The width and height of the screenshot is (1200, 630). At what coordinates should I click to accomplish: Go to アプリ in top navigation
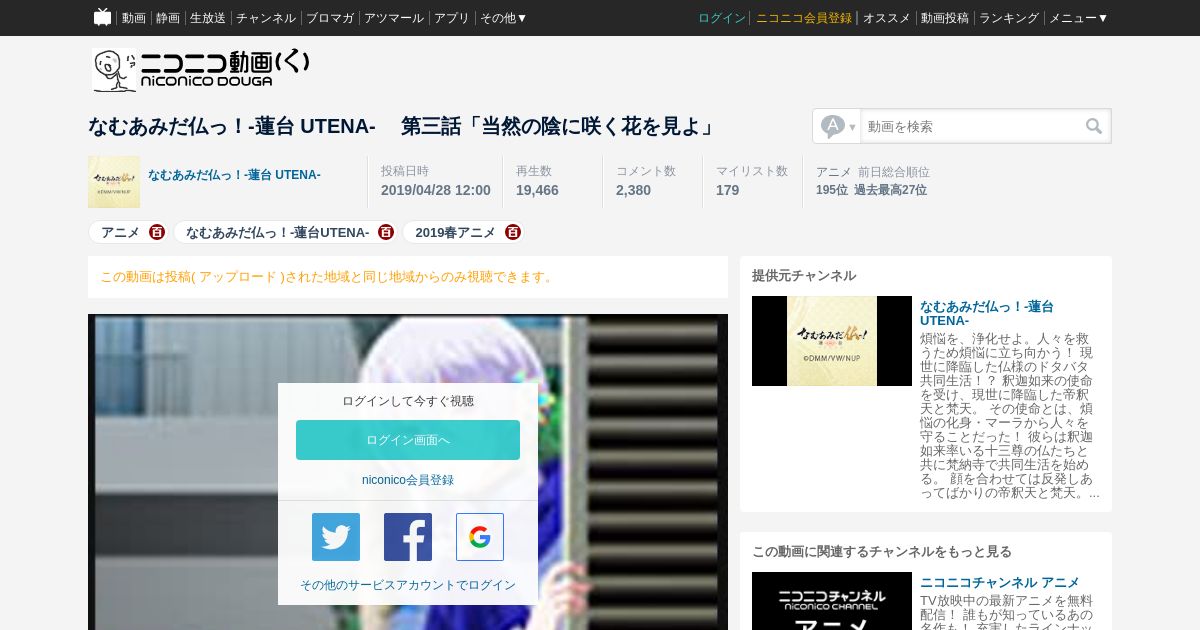tap(452, 18)
